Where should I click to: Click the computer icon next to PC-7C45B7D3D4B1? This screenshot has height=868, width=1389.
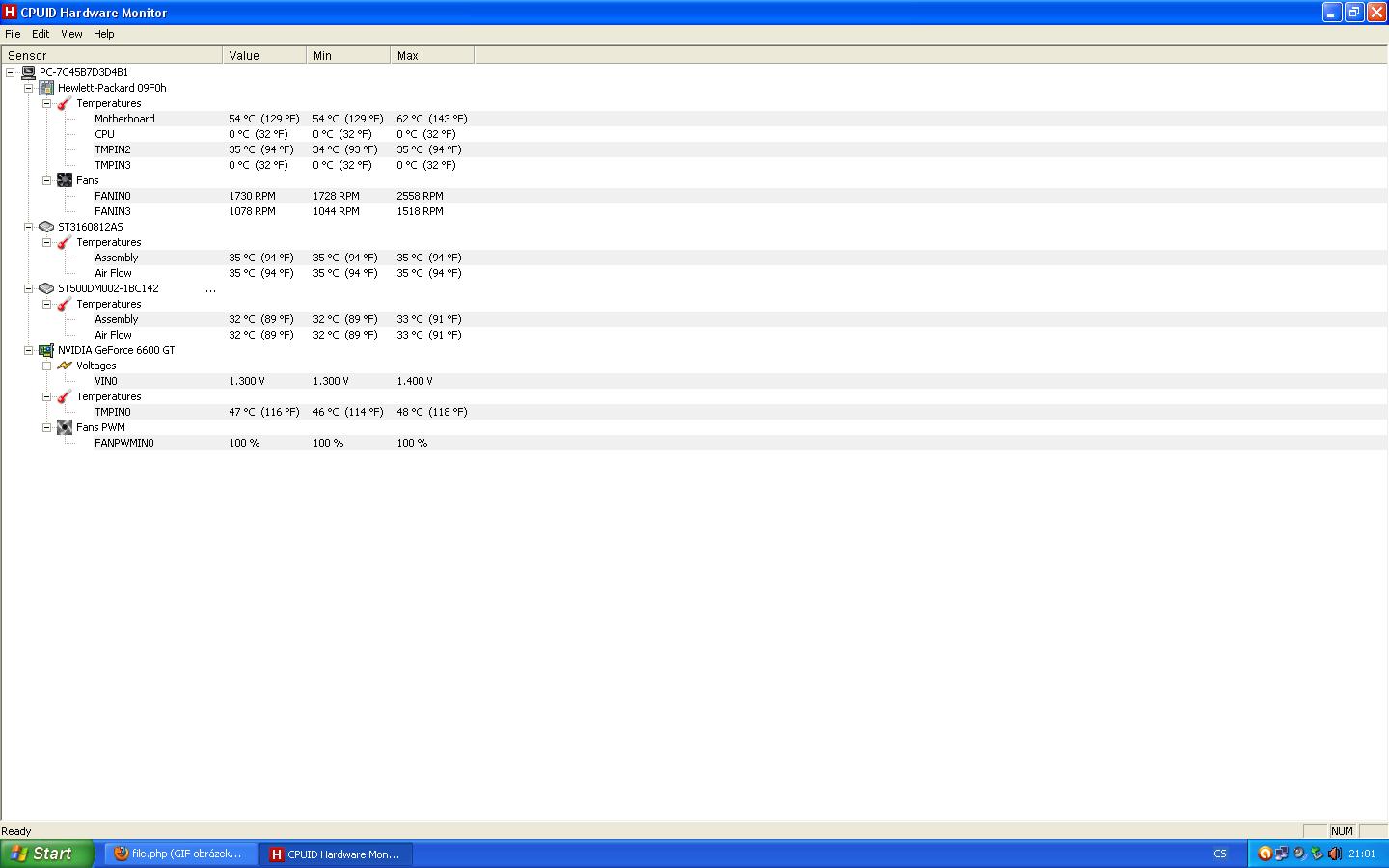[28, 72]
